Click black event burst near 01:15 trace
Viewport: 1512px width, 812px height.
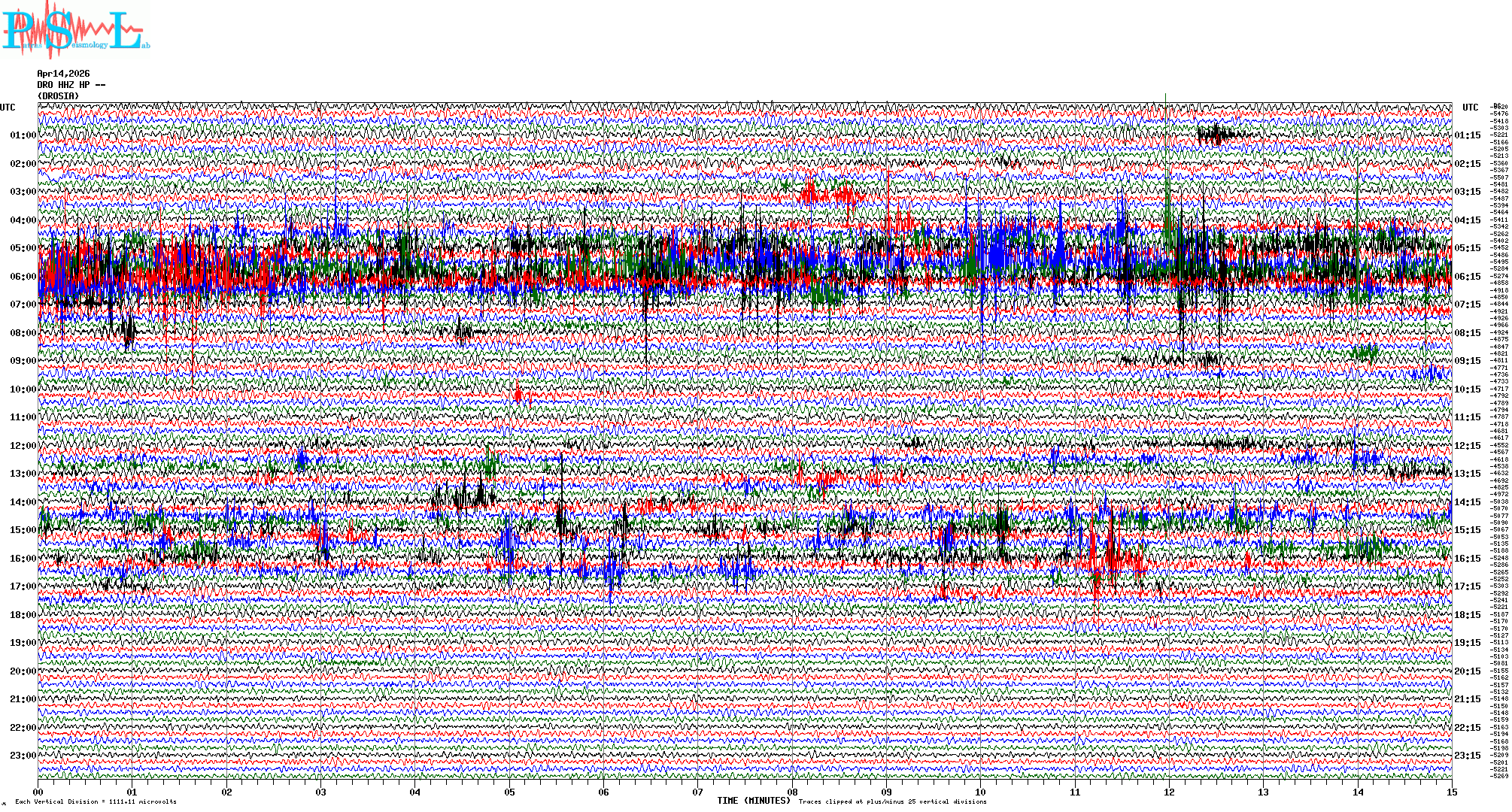point(1216,135)
